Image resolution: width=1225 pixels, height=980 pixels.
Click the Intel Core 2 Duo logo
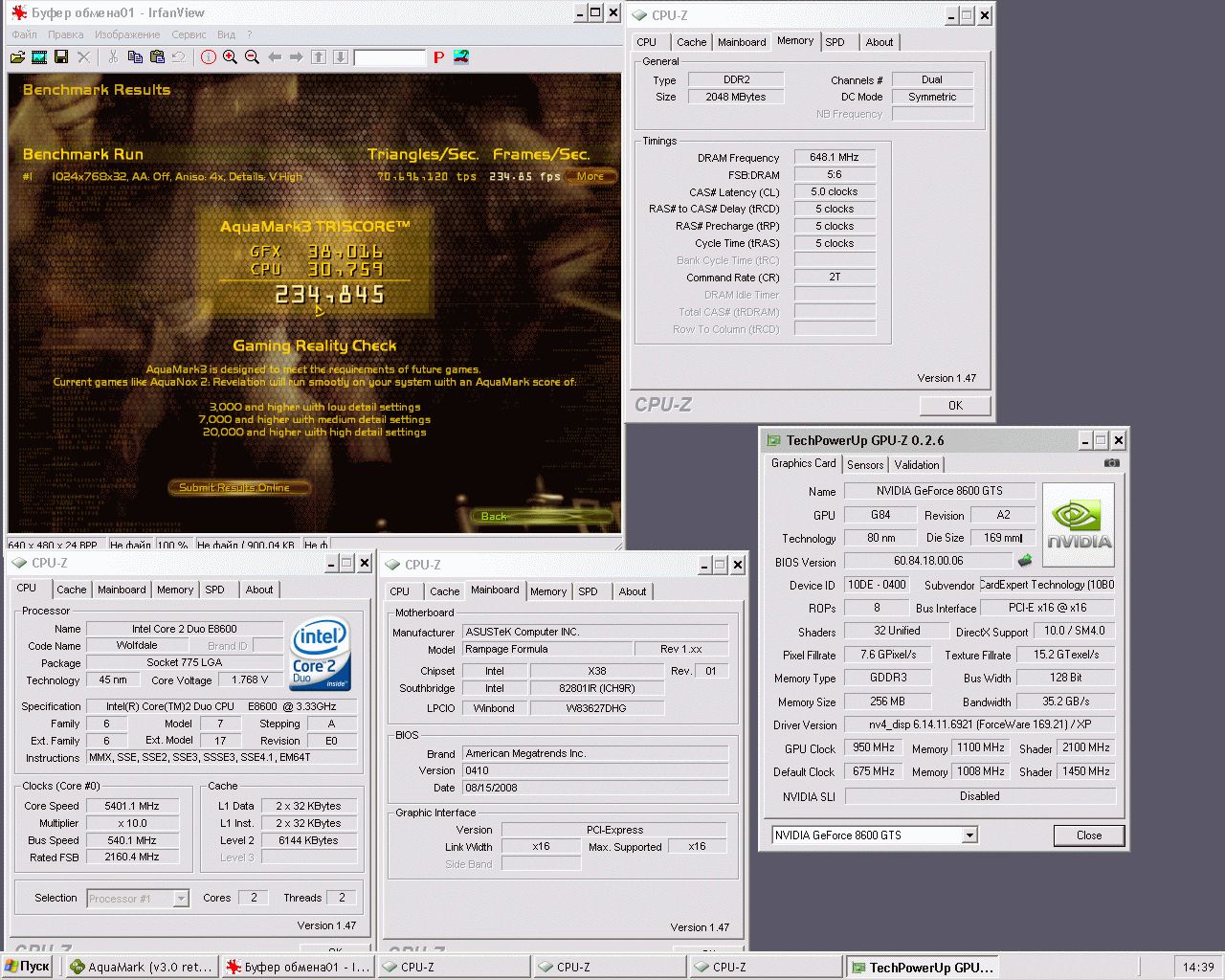point(321,655)
